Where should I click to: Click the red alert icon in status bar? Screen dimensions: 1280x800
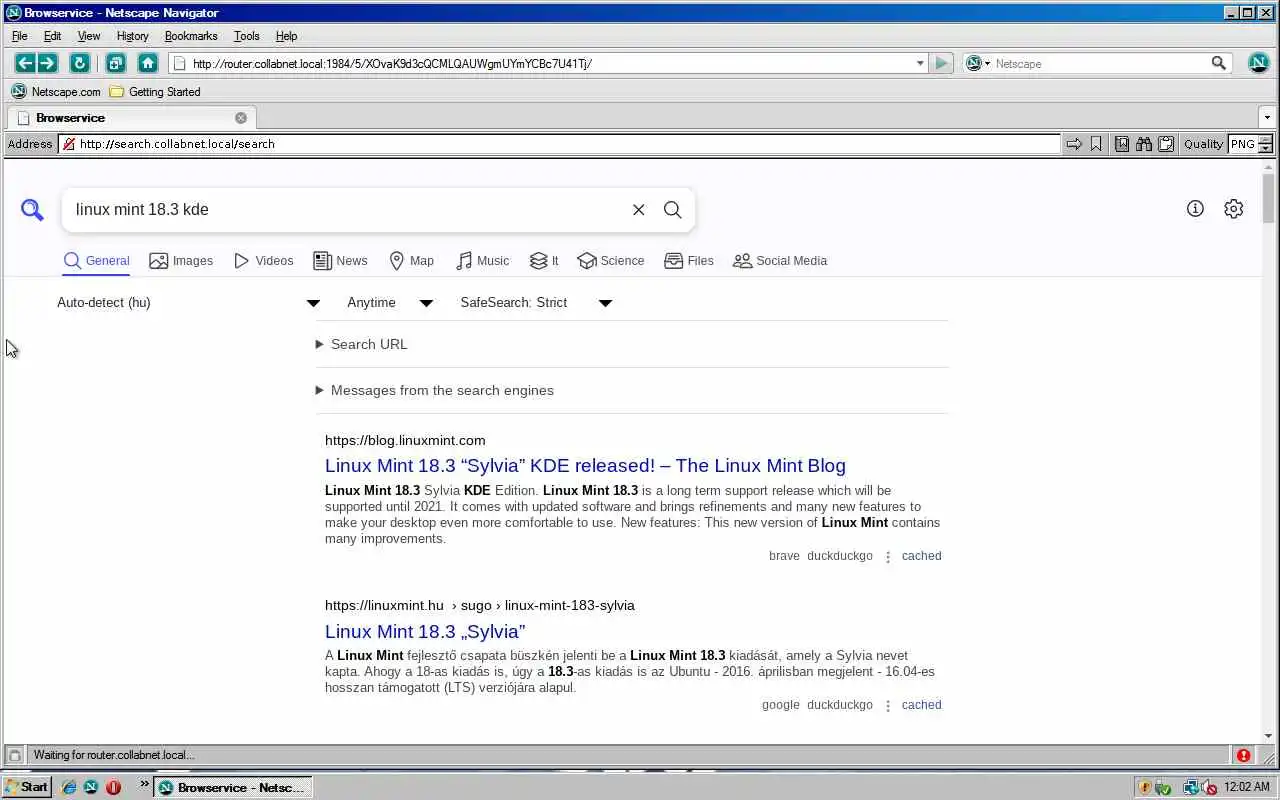(x=1243, y=755)
